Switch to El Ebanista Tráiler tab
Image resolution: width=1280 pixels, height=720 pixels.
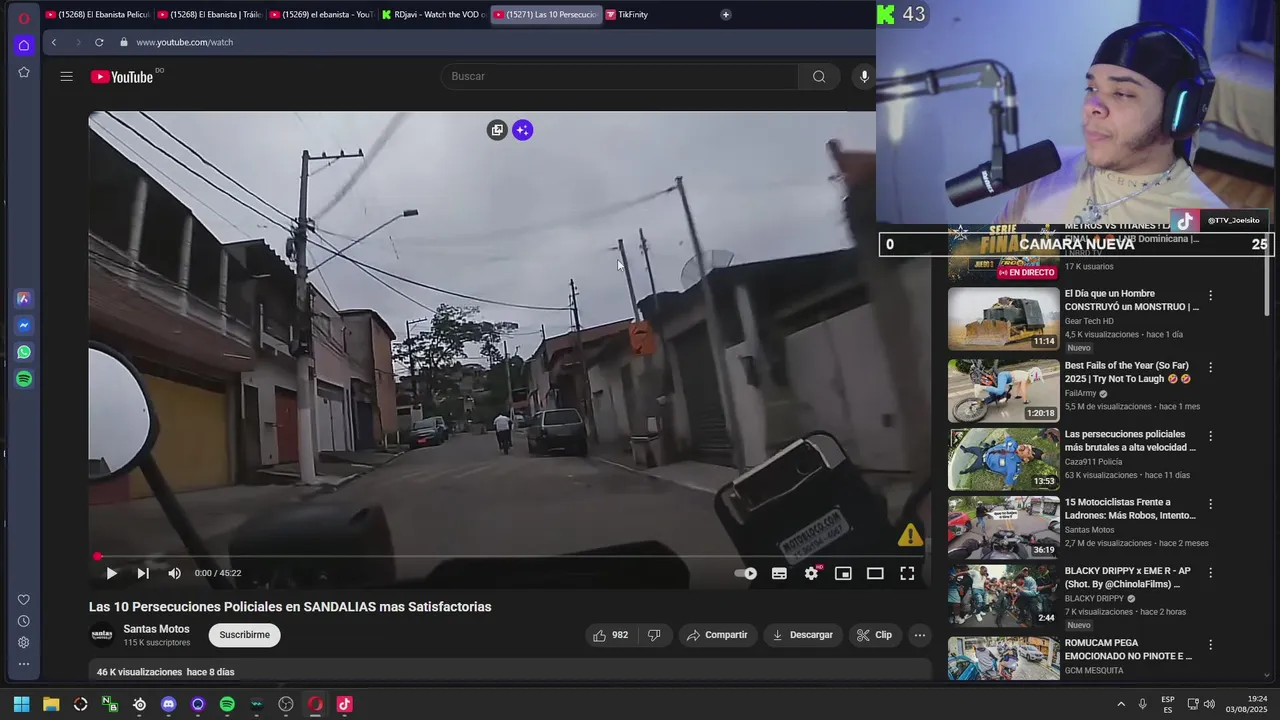(x=209, y=15)
